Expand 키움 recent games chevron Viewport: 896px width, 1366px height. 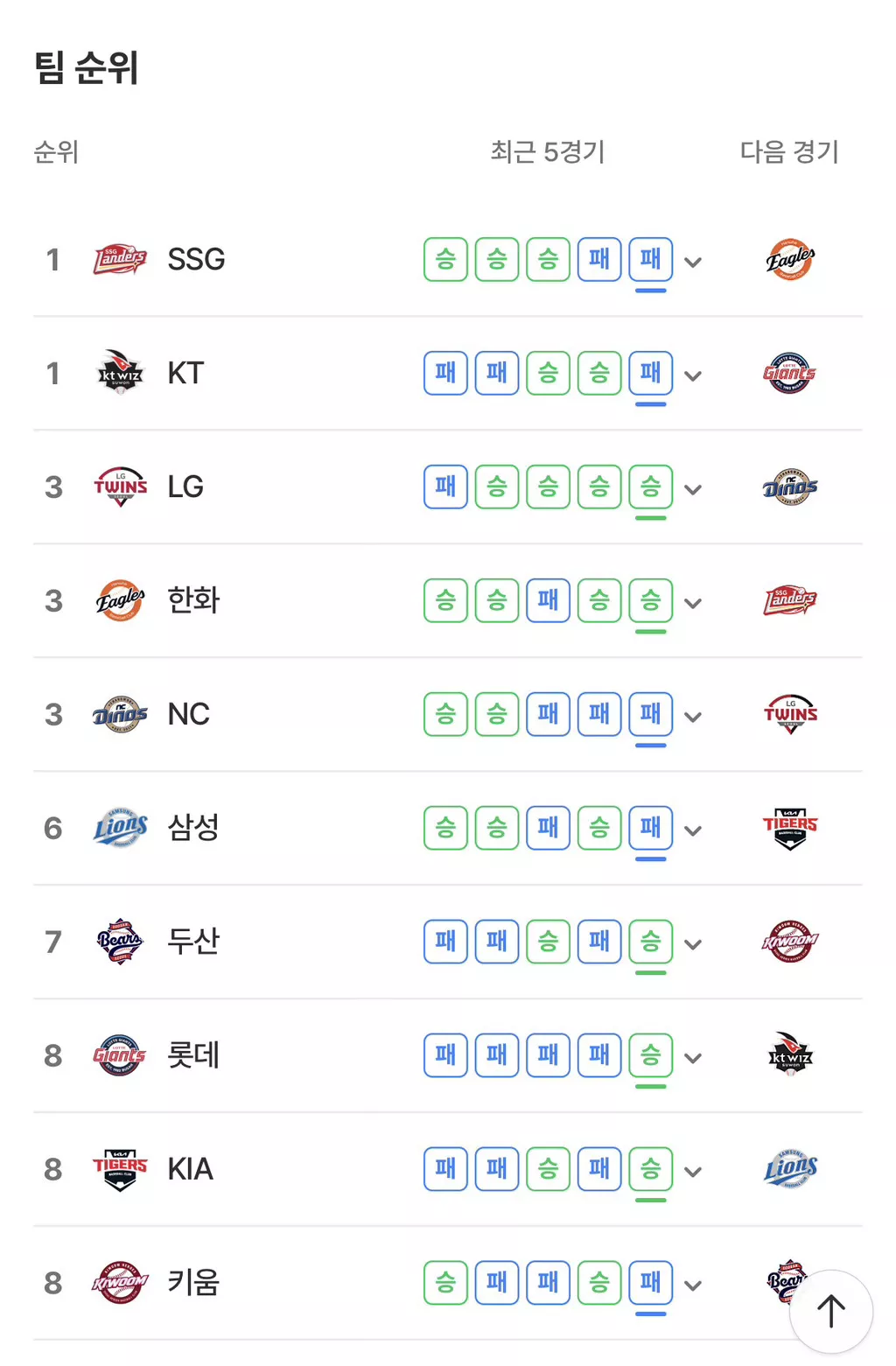click(x=693, y=1285)
